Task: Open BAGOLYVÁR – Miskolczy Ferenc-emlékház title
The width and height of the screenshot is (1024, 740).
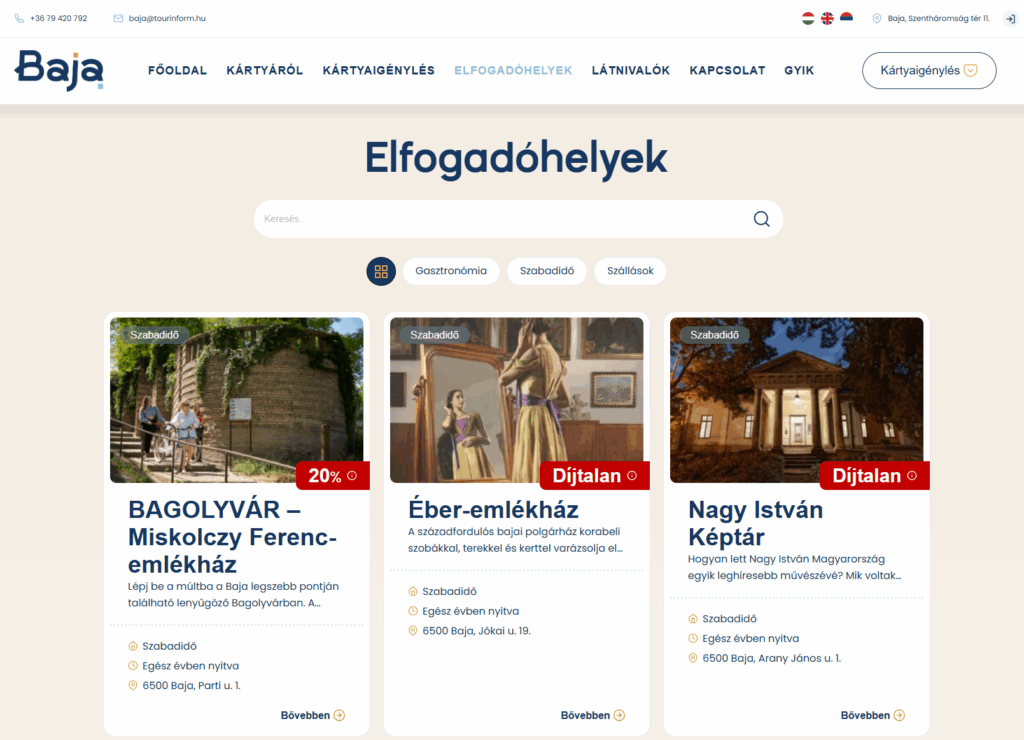Action: tap(232, 536)
